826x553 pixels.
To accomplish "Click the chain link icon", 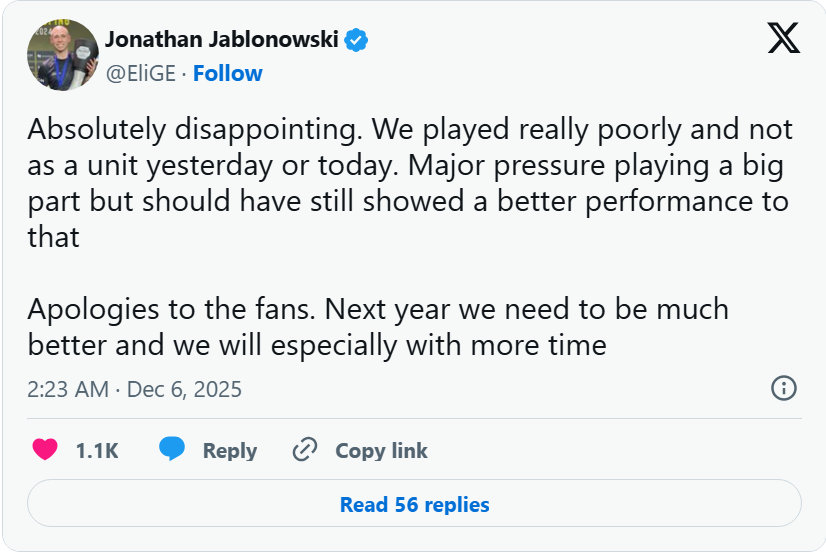I will tap(305, 450).
